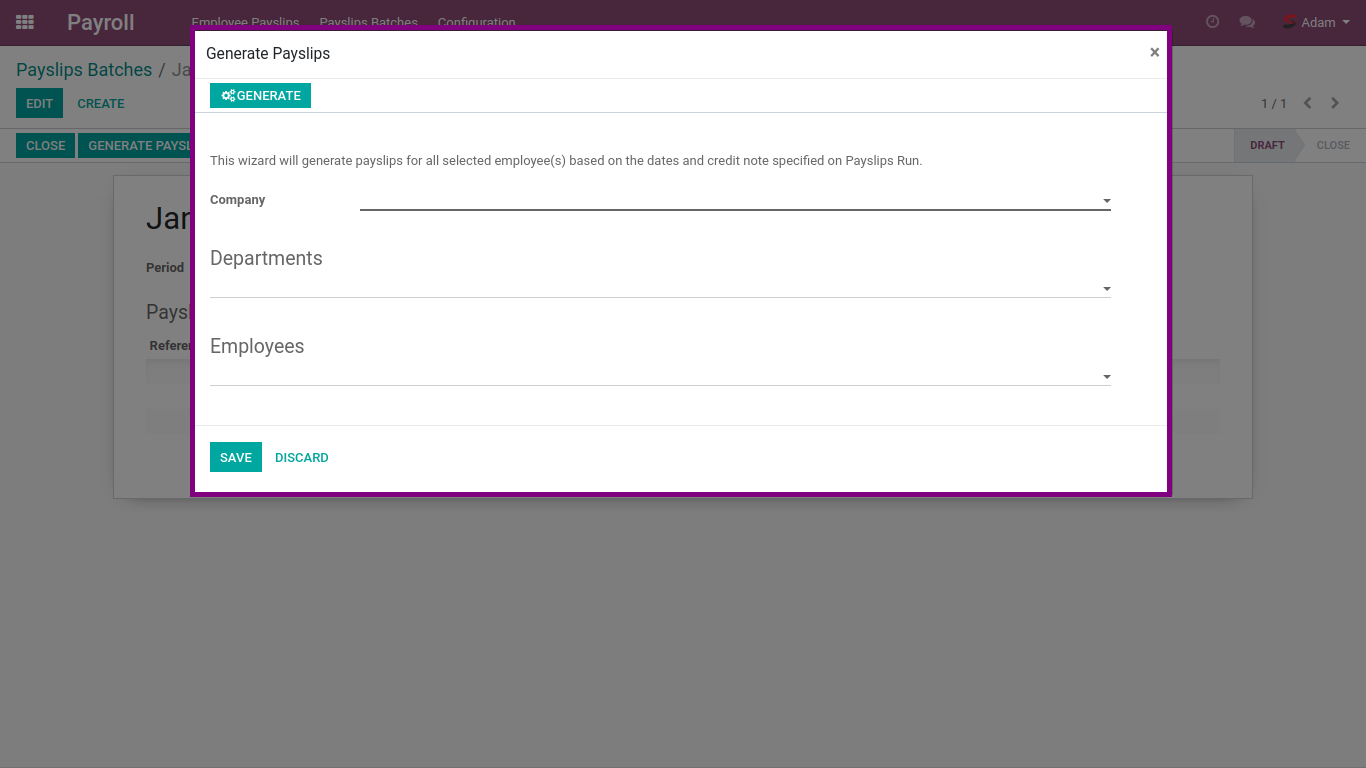Open the Payslips Batches top menu
The width and height of the screenshot is (1366, 768).
click(x=368, y=22)
